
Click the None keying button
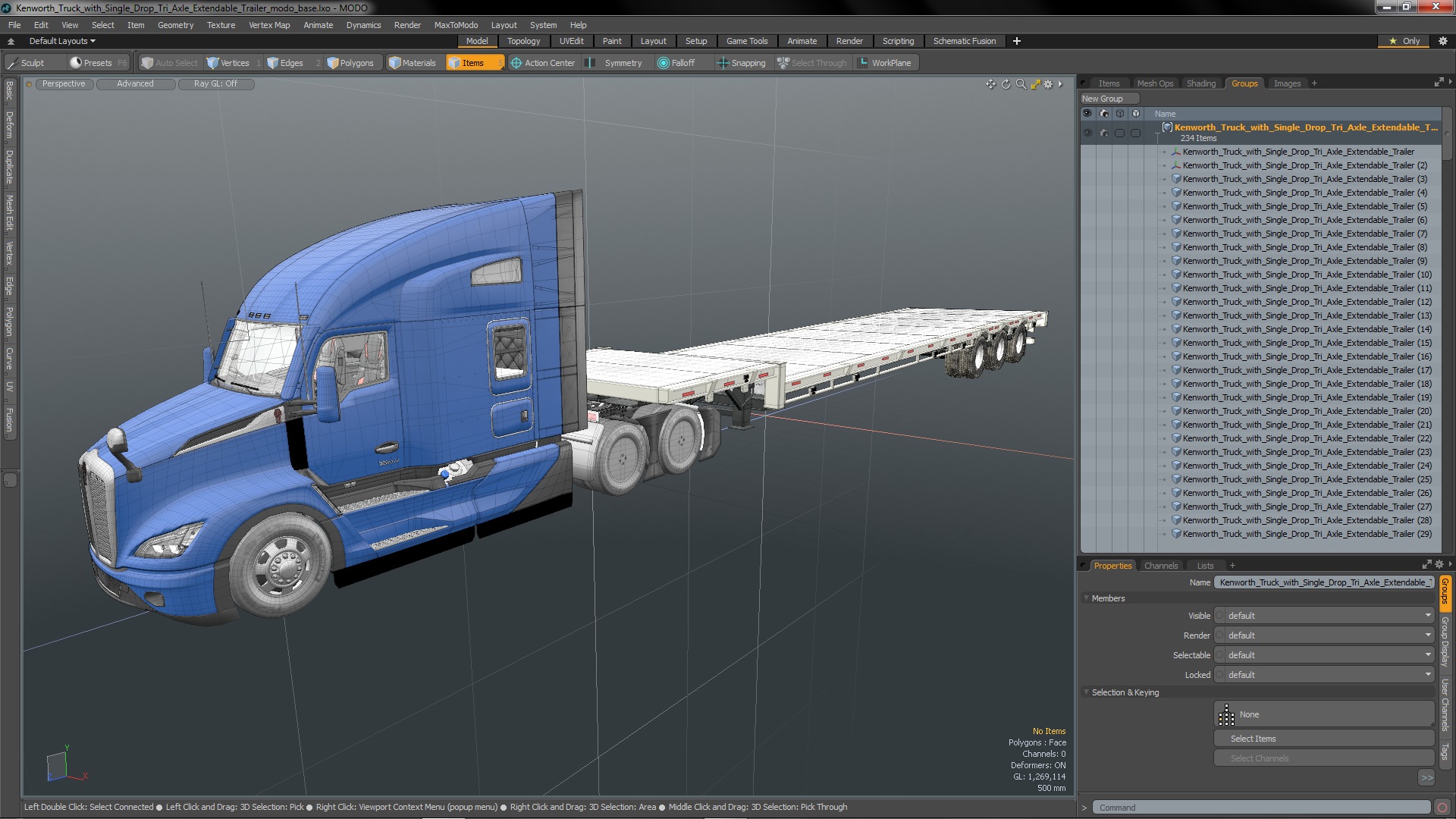click(1323, 714)
